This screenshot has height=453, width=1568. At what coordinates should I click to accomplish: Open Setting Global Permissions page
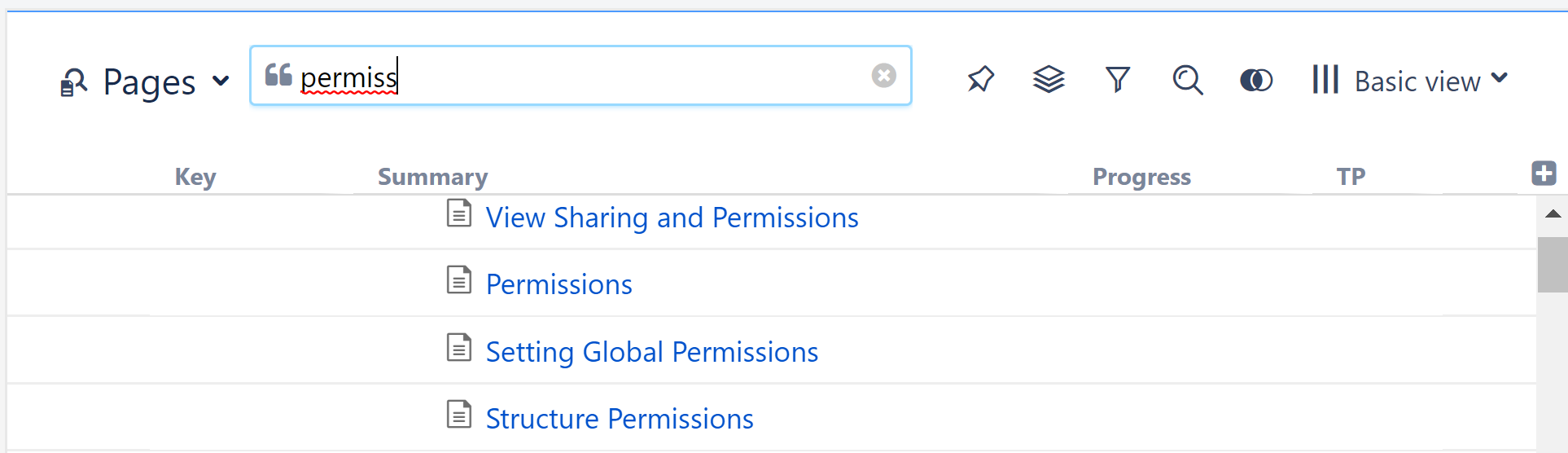point(651,352)
